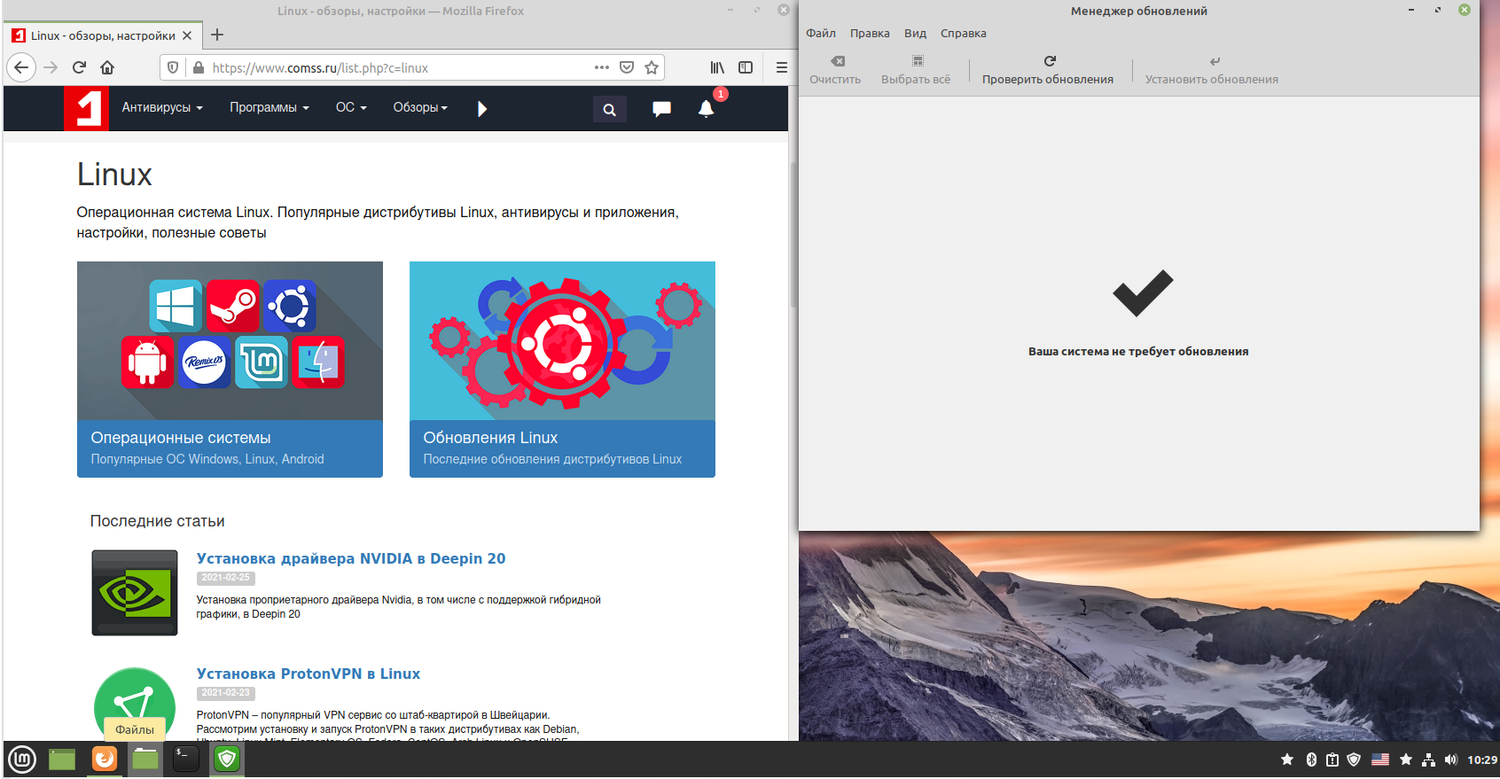Close the 'Linux - обзоры, настройки' tab
Image resolution: width=1500 pixels, height=779 pixels.
[x=186, y=35]
